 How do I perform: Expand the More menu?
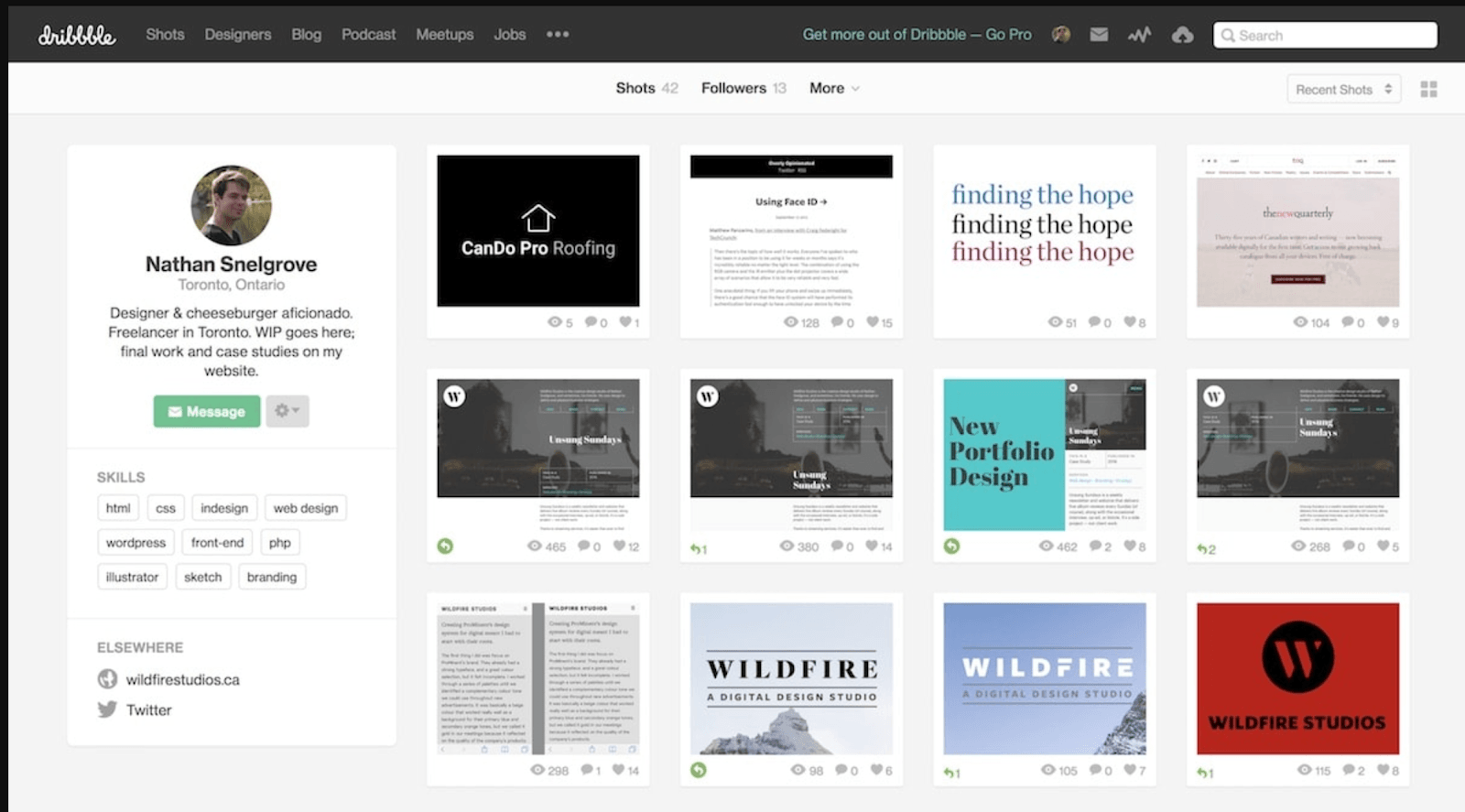[834, 88]
